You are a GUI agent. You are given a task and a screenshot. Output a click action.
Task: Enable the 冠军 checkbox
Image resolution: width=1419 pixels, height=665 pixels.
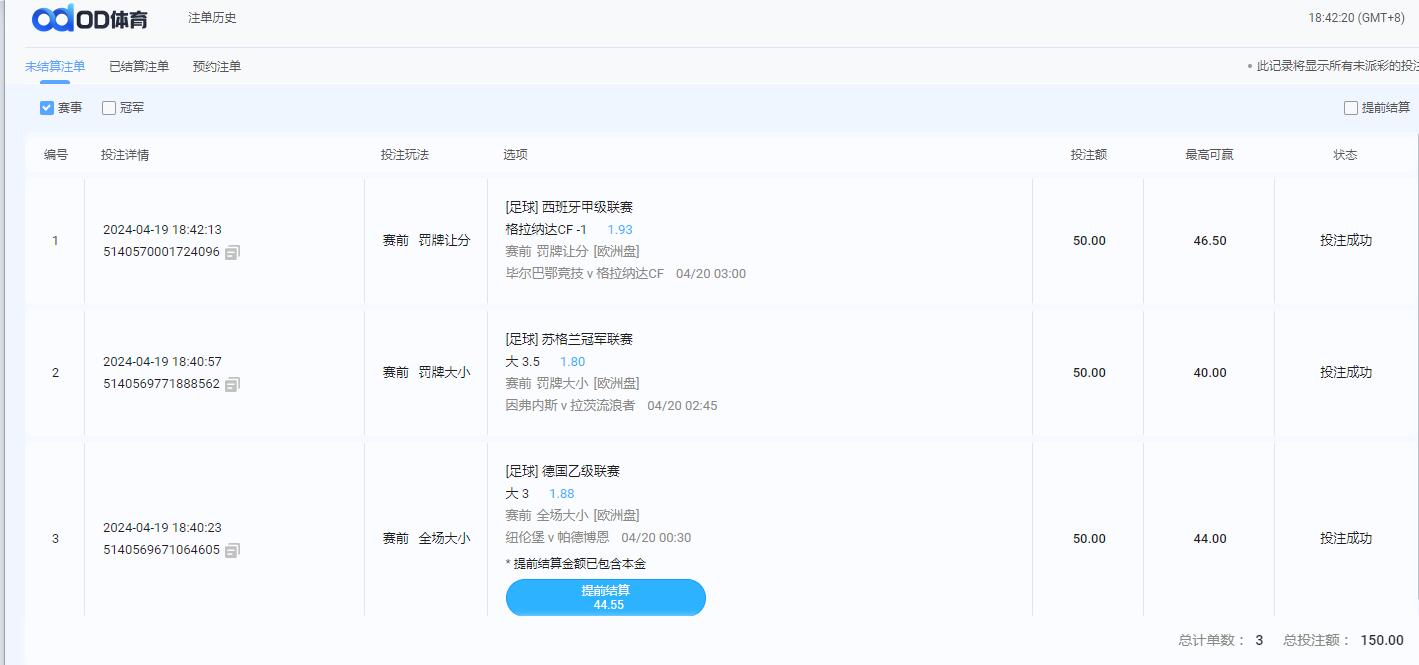pos(109,108)
